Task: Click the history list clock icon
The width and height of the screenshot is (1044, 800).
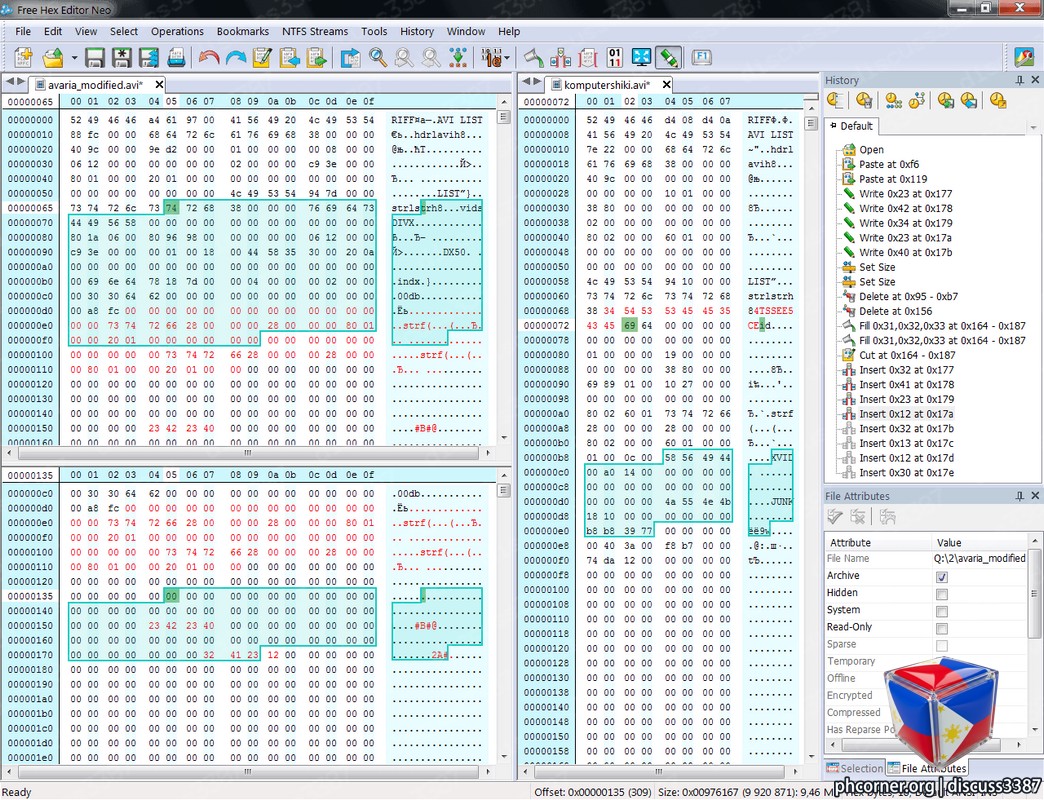Action: pyautogui.click(x=835, y=100)
